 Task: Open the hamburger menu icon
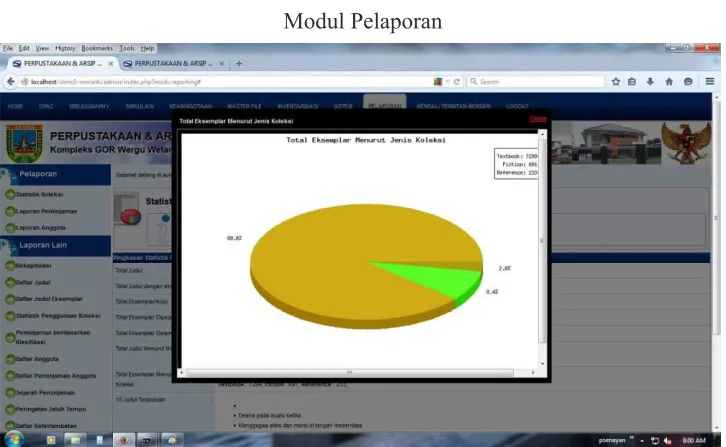pyautogui.click(x=710, y=82)
